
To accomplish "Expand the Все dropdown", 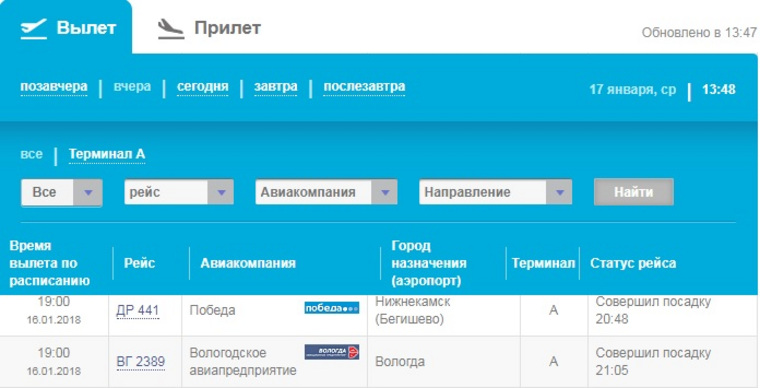I will pyautogui.click(x=62, y=192).
